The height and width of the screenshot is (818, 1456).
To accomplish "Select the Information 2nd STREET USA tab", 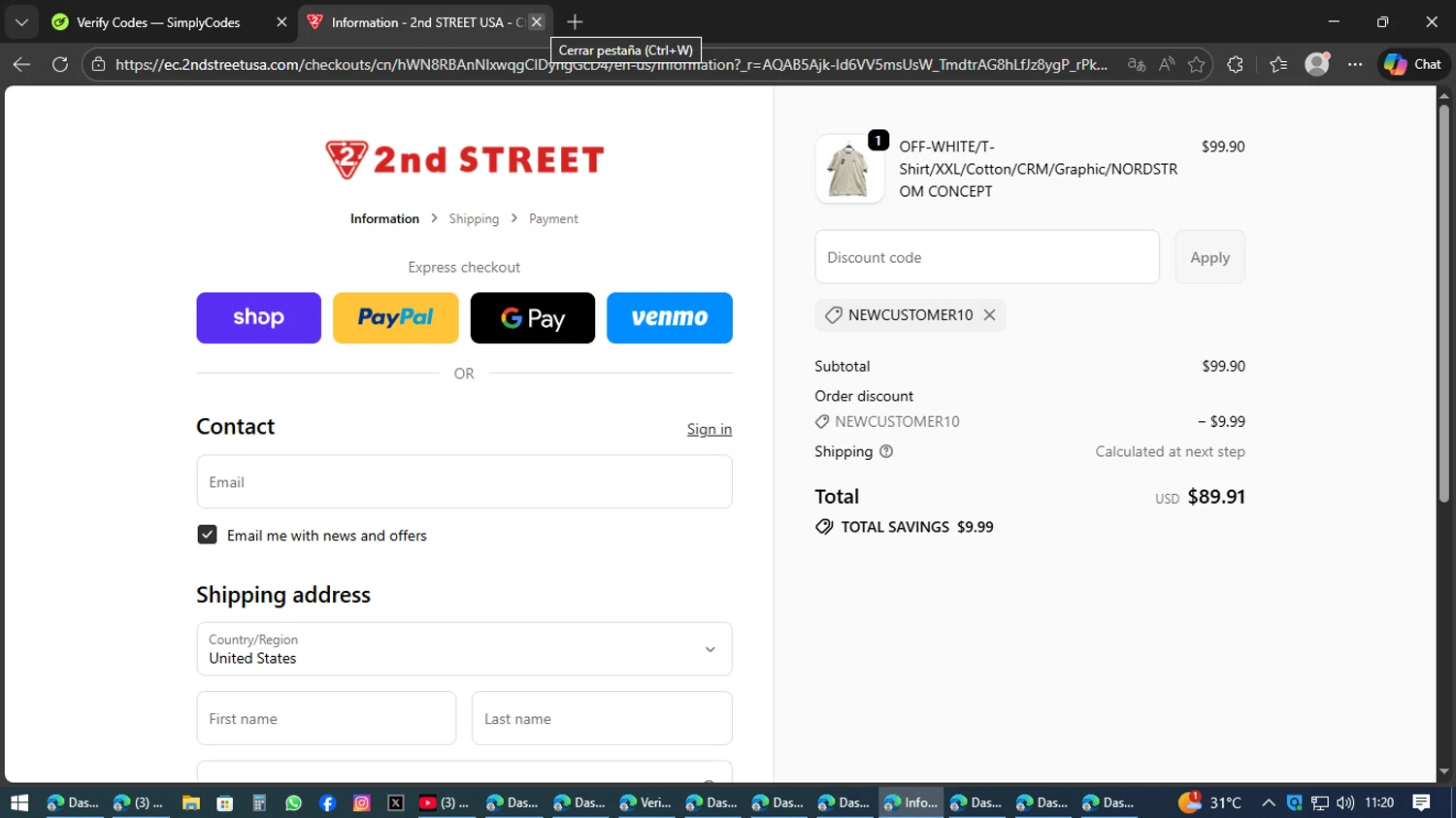I will [x=417, y=22].
